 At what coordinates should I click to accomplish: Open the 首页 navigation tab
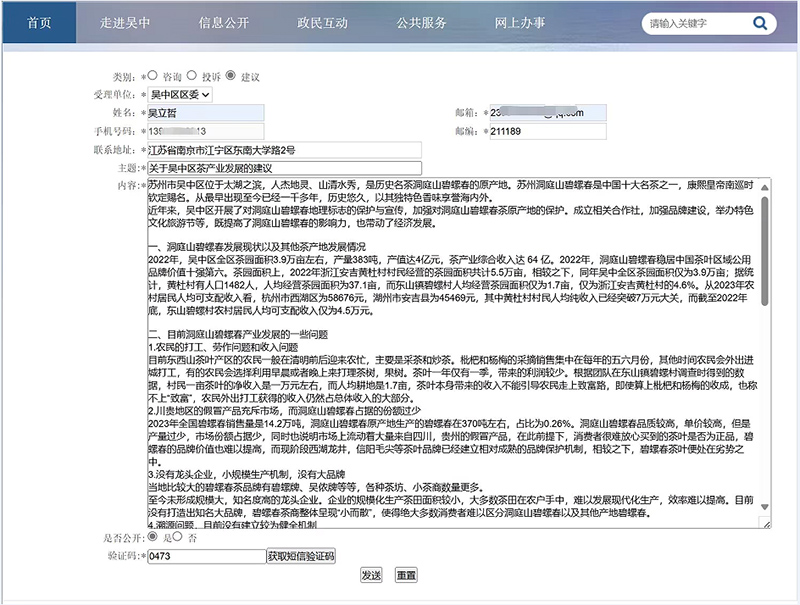39,22
